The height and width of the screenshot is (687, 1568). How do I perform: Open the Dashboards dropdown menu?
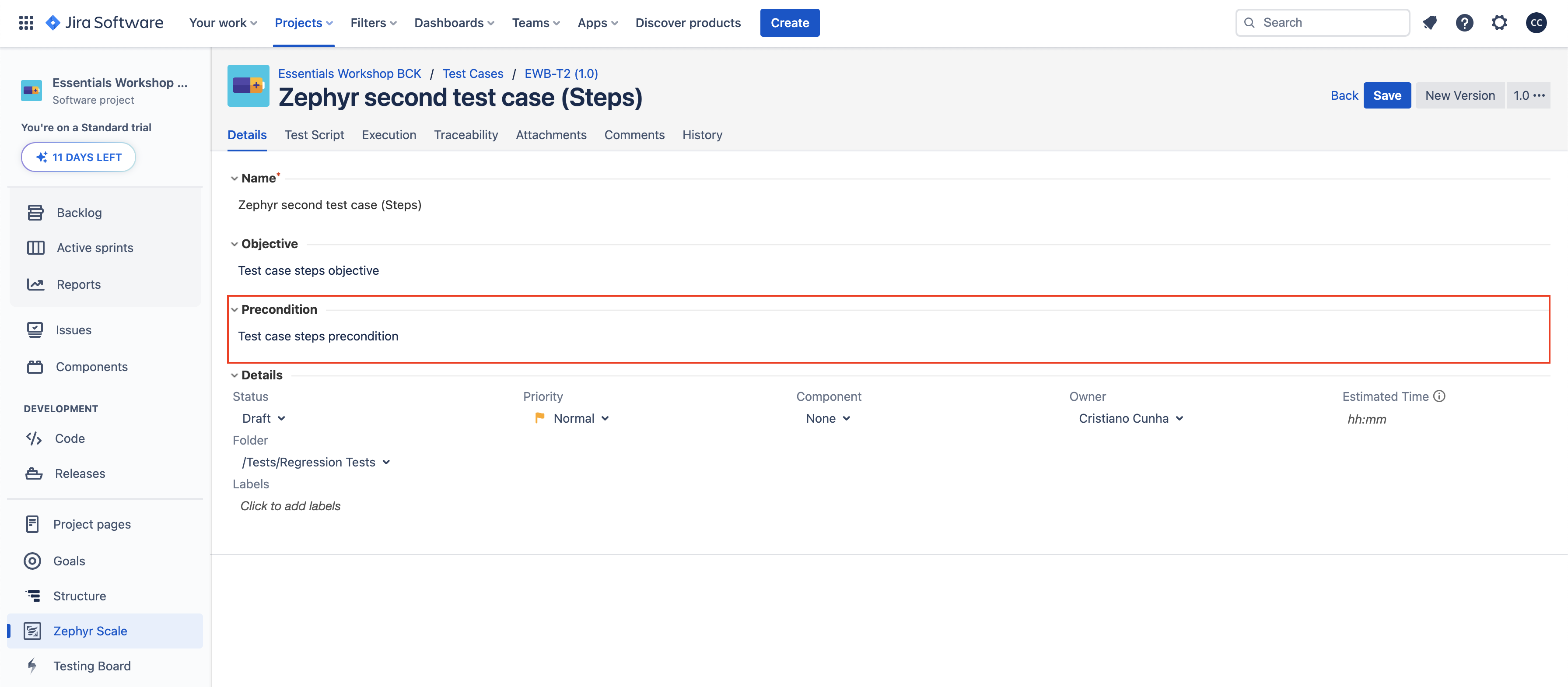click(454, 22)
